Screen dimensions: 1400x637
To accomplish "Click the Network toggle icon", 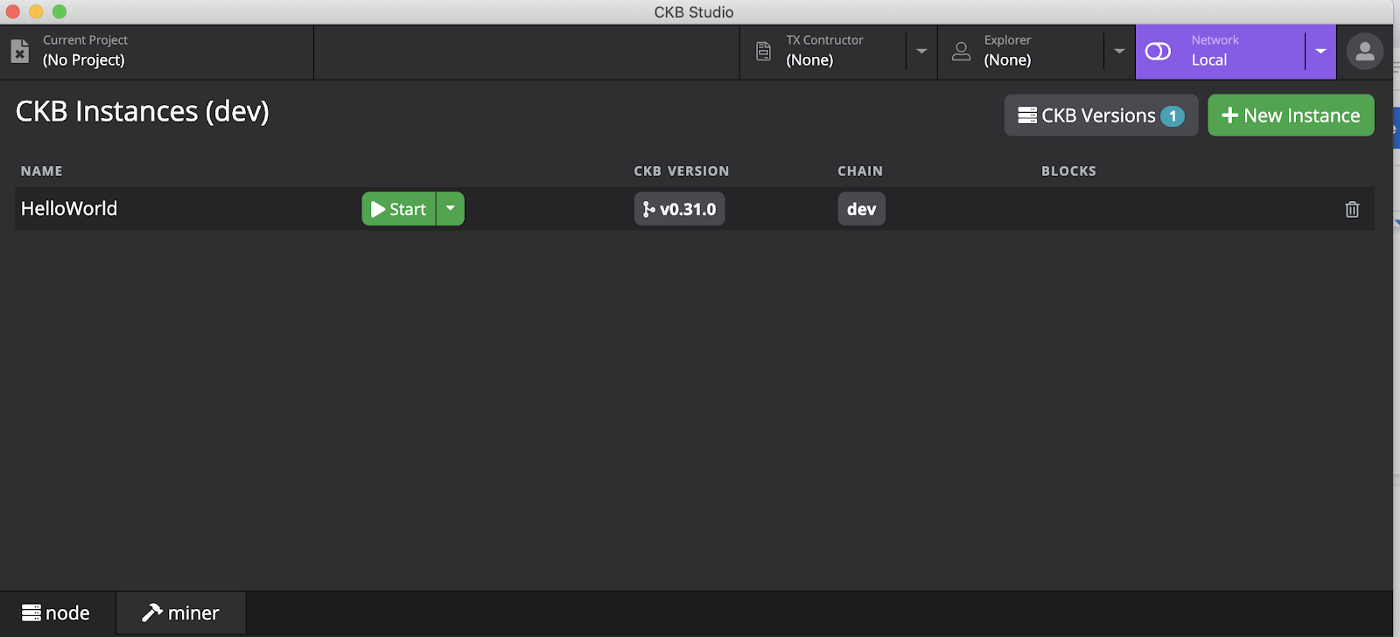I will point(1158,51).
